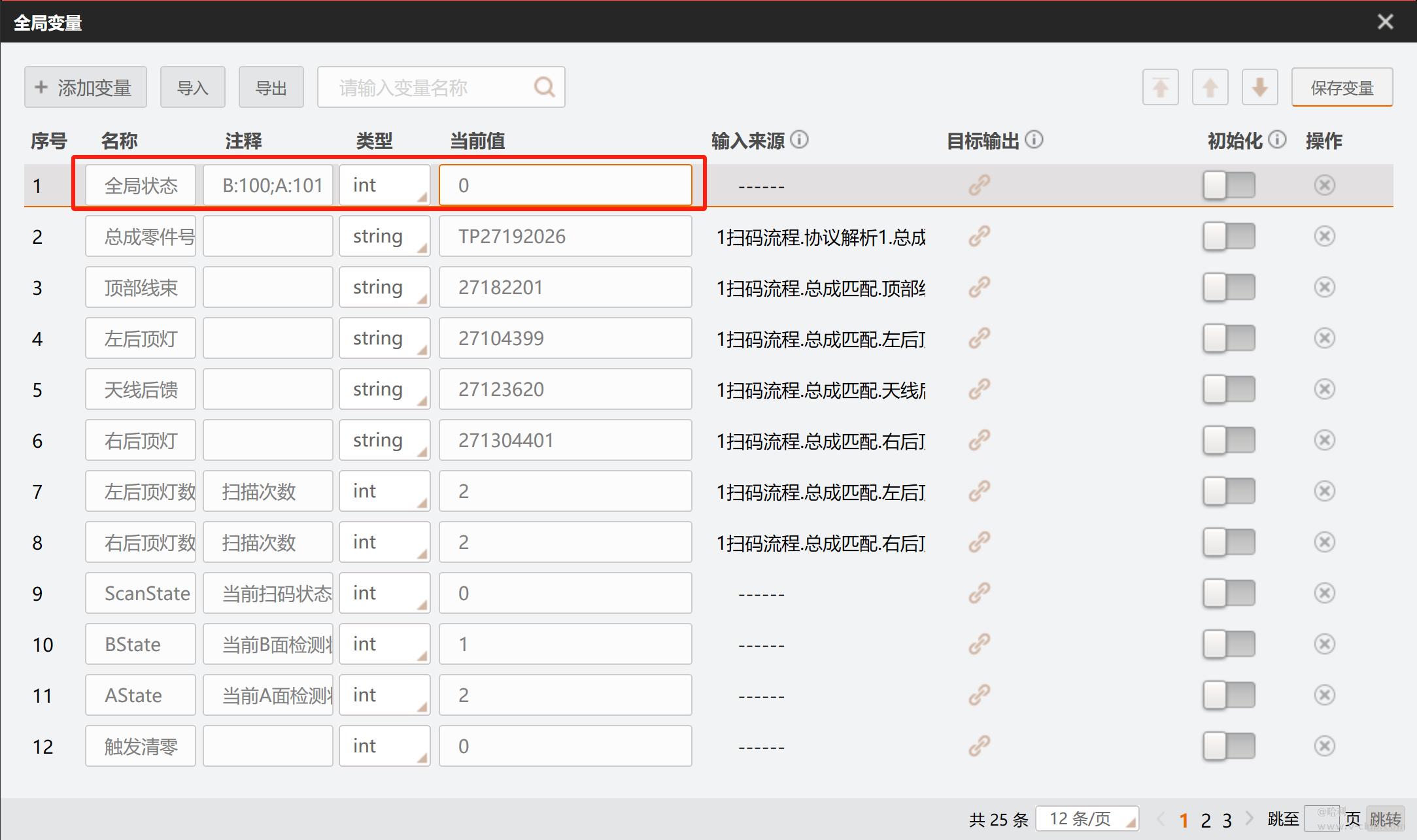Show the 输入来源 info tooltip icon
Viewport: 1417px width, 840px height.
799,139
